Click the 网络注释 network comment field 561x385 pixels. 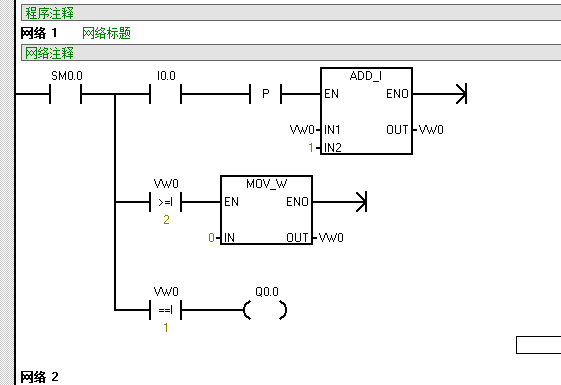[291, 53]
